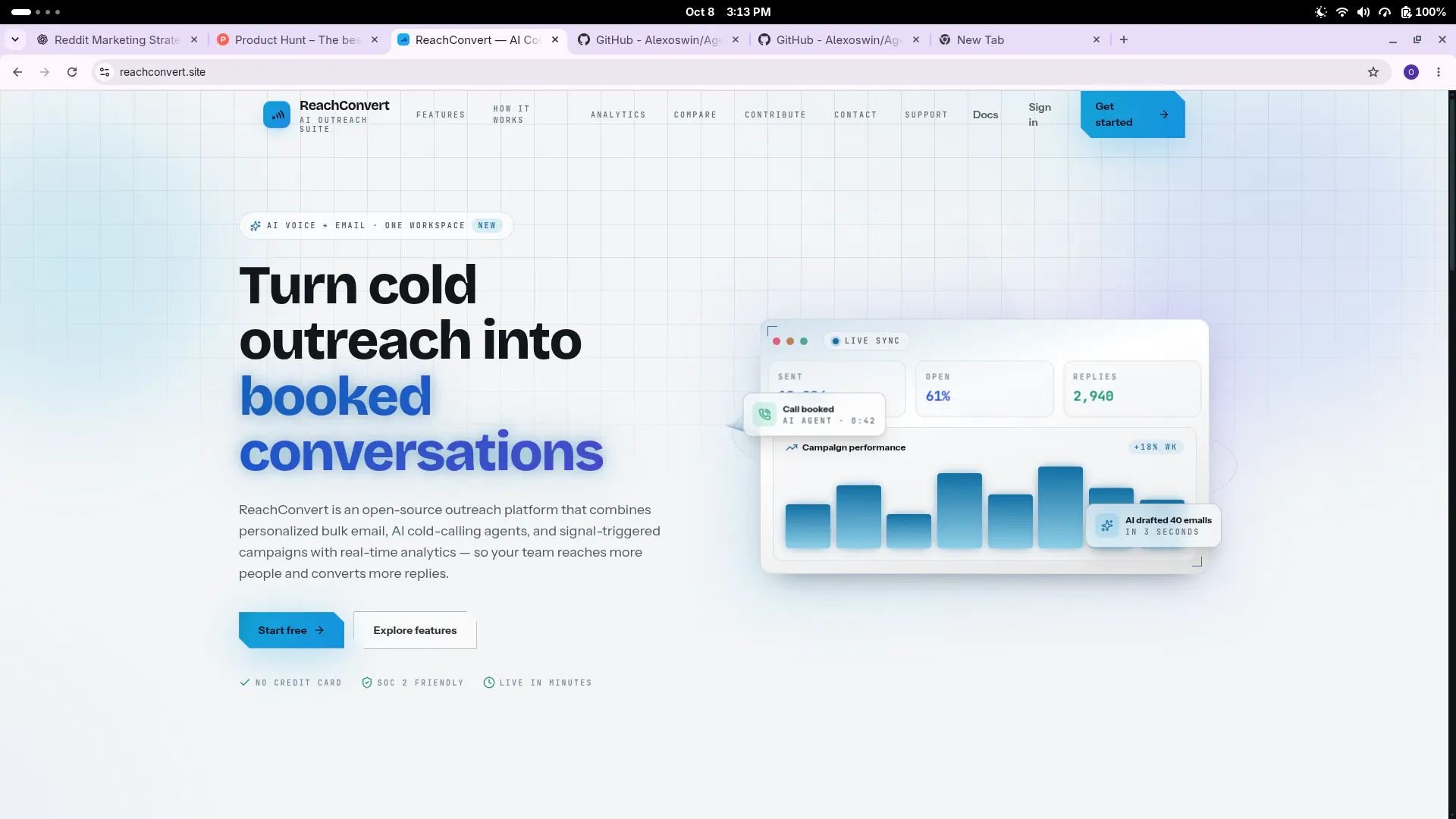
Task: Open the How It Works nav link
Action: point(512,115)
